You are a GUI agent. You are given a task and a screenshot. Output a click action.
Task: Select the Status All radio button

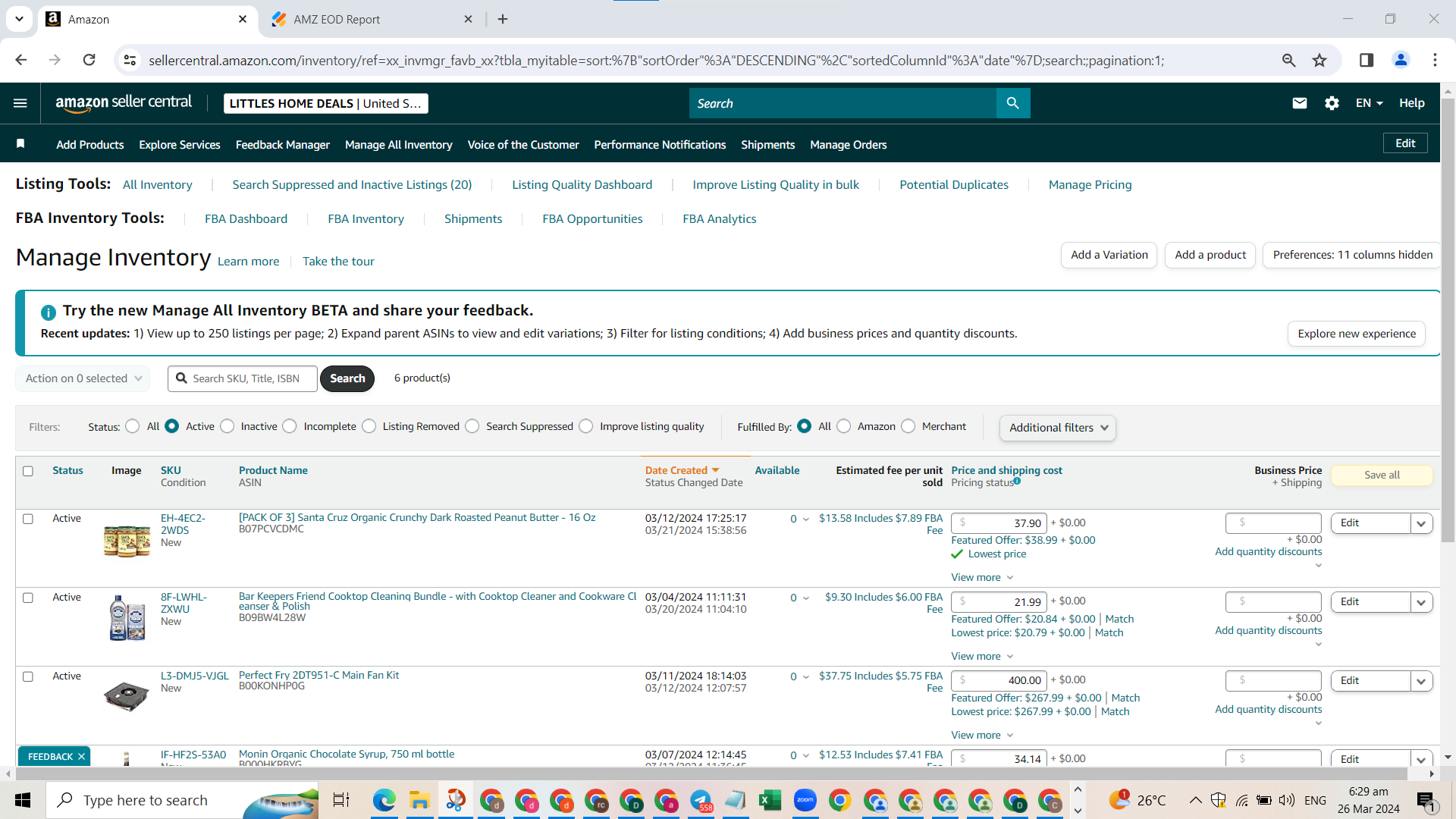click(x=133, y=426)
